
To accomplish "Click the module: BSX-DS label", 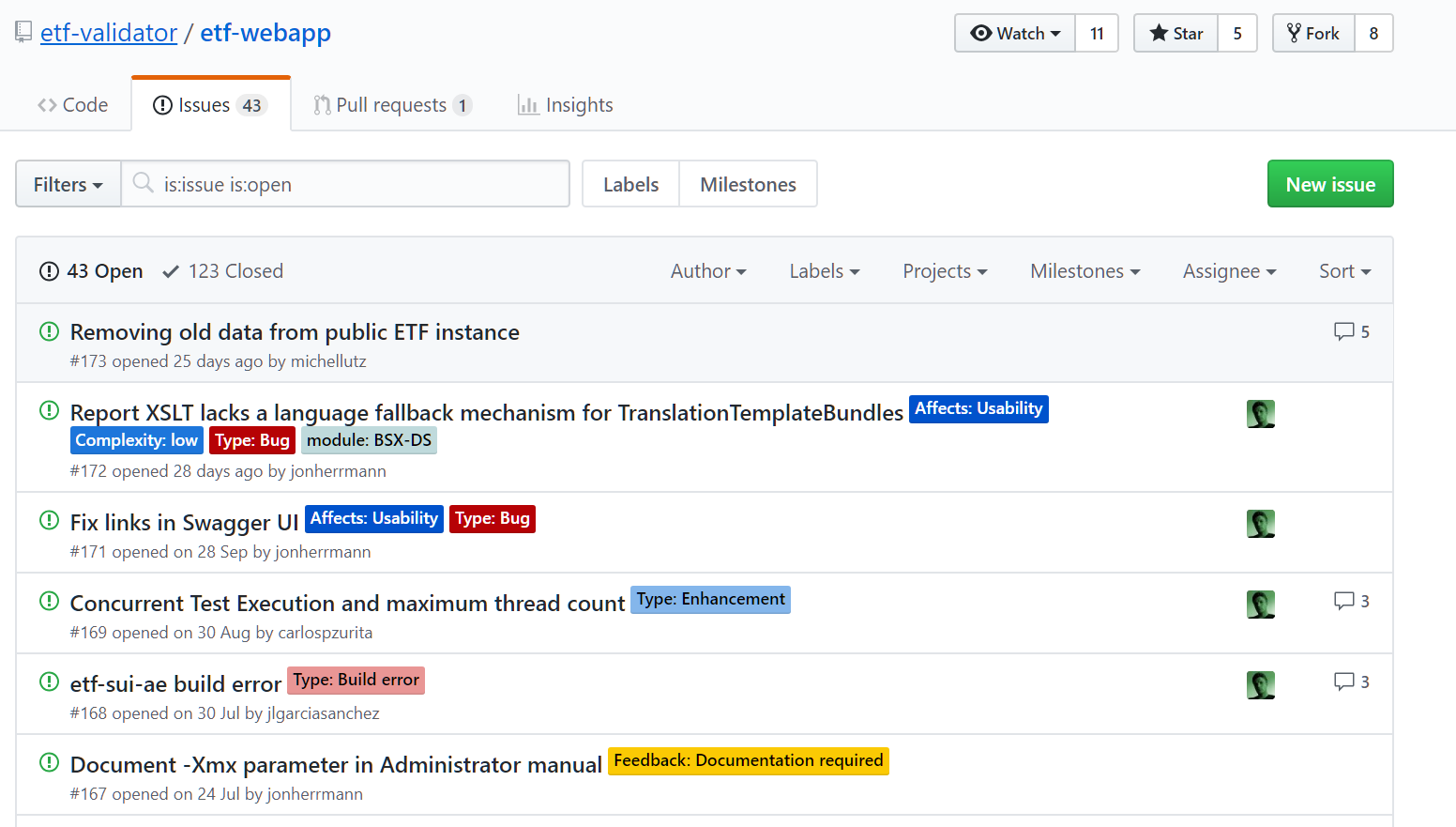I will pos(369,440).
